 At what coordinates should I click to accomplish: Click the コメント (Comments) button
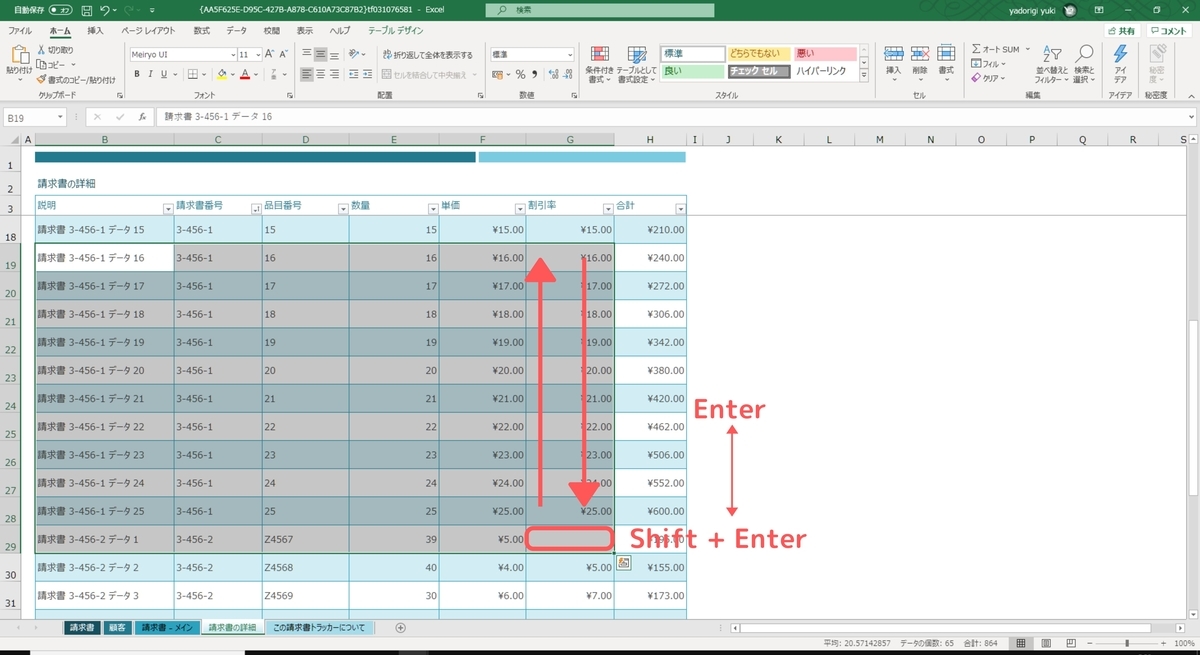pos(1168,31)
